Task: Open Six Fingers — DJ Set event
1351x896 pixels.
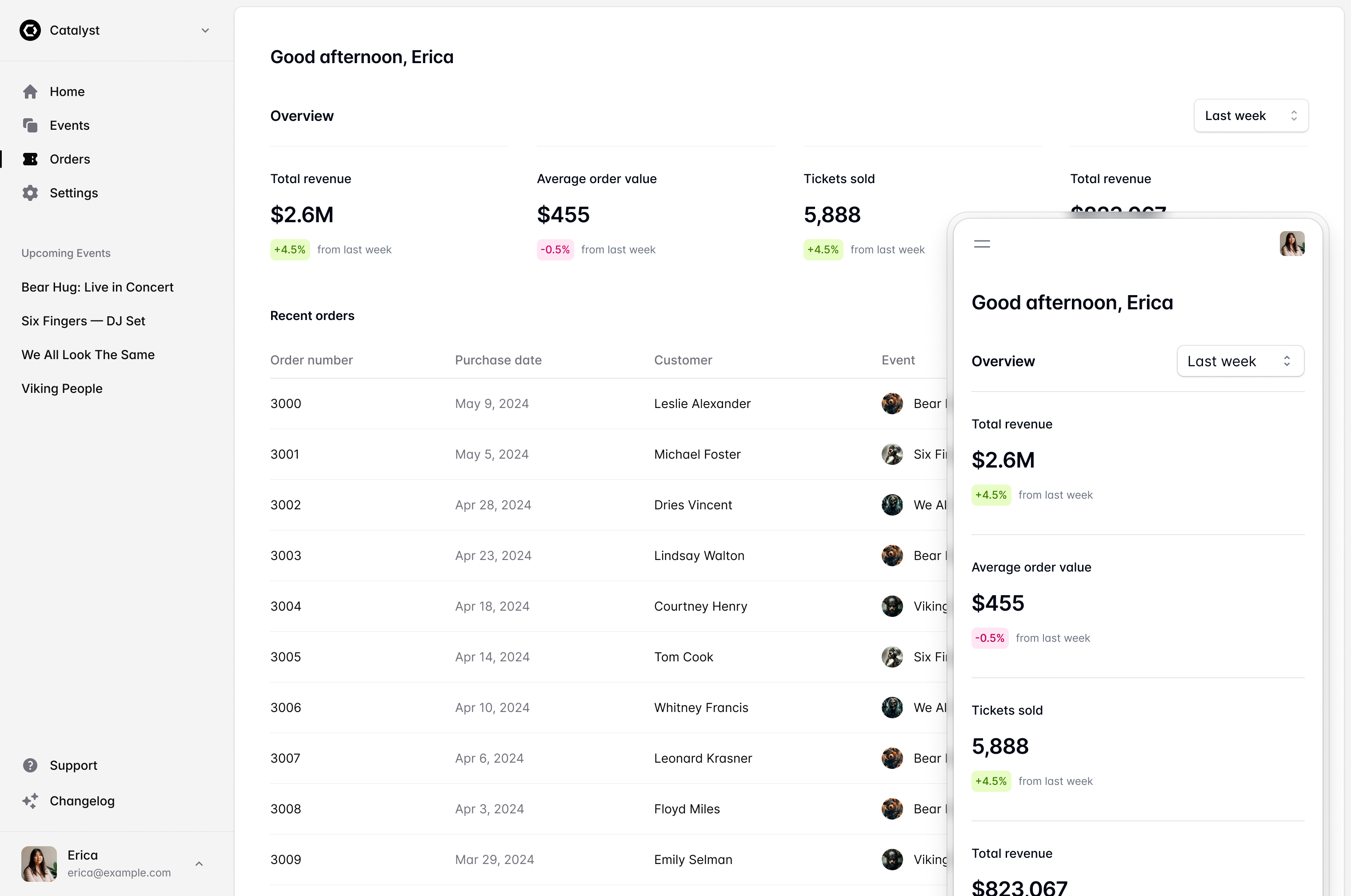Action: click(x=84, y=321)
